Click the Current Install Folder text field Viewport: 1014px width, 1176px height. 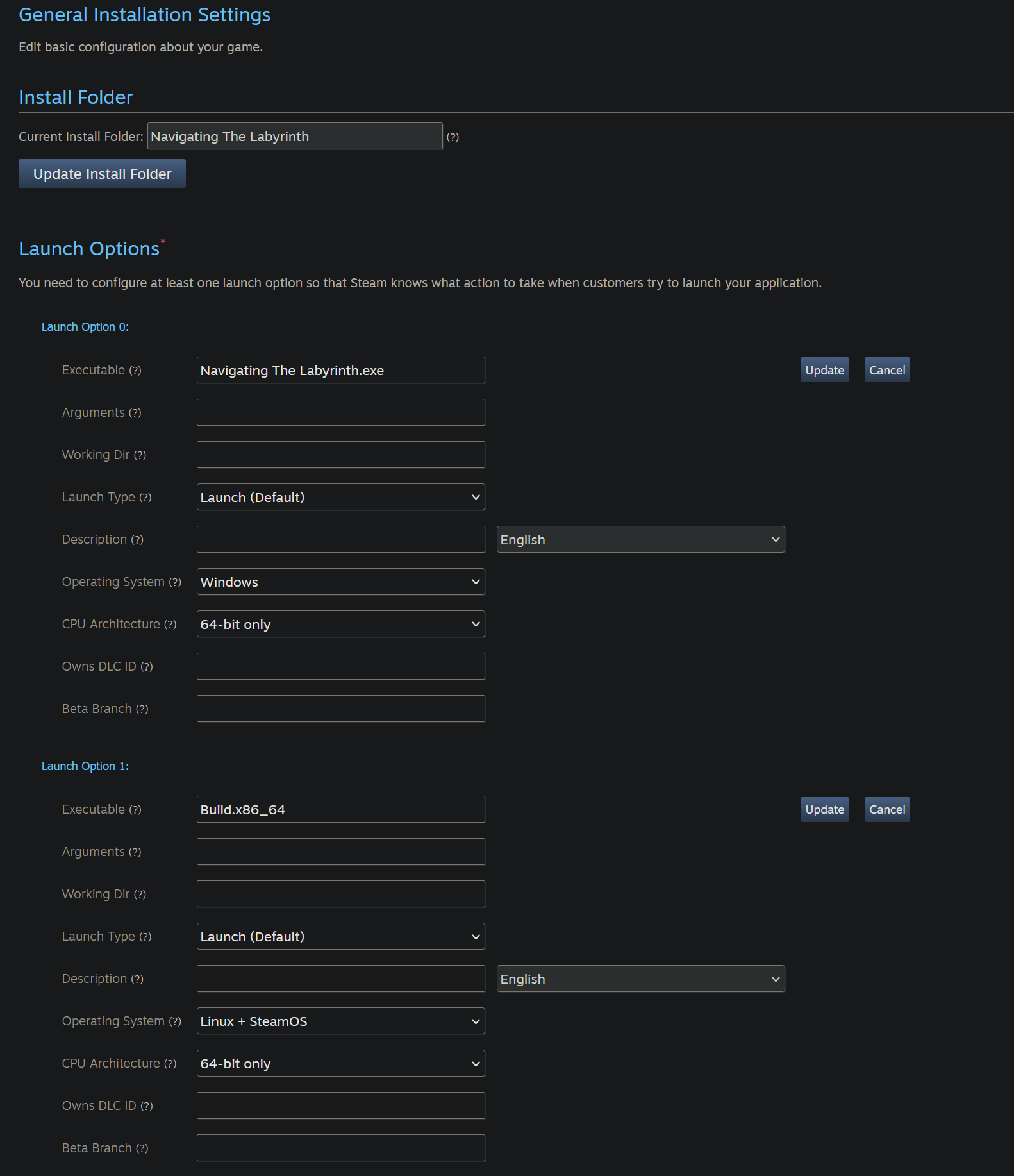[x=295, y=137]
